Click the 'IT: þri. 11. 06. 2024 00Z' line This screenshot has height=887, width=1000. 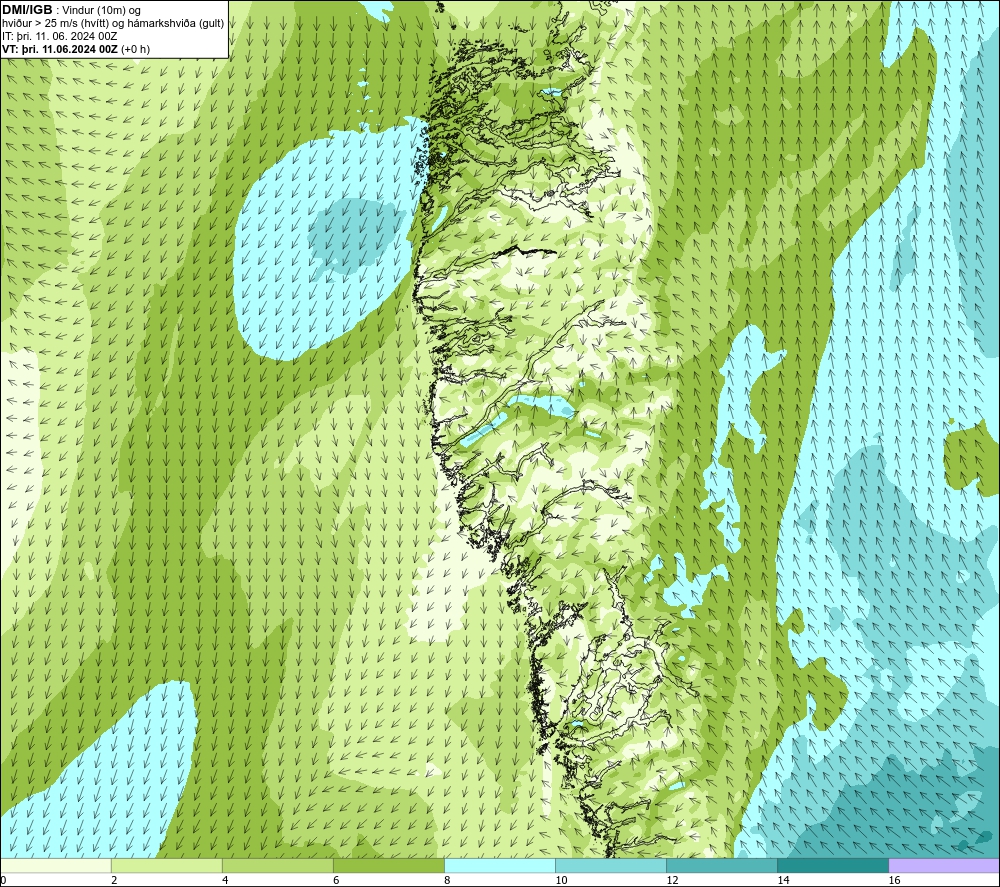point(60,36)
